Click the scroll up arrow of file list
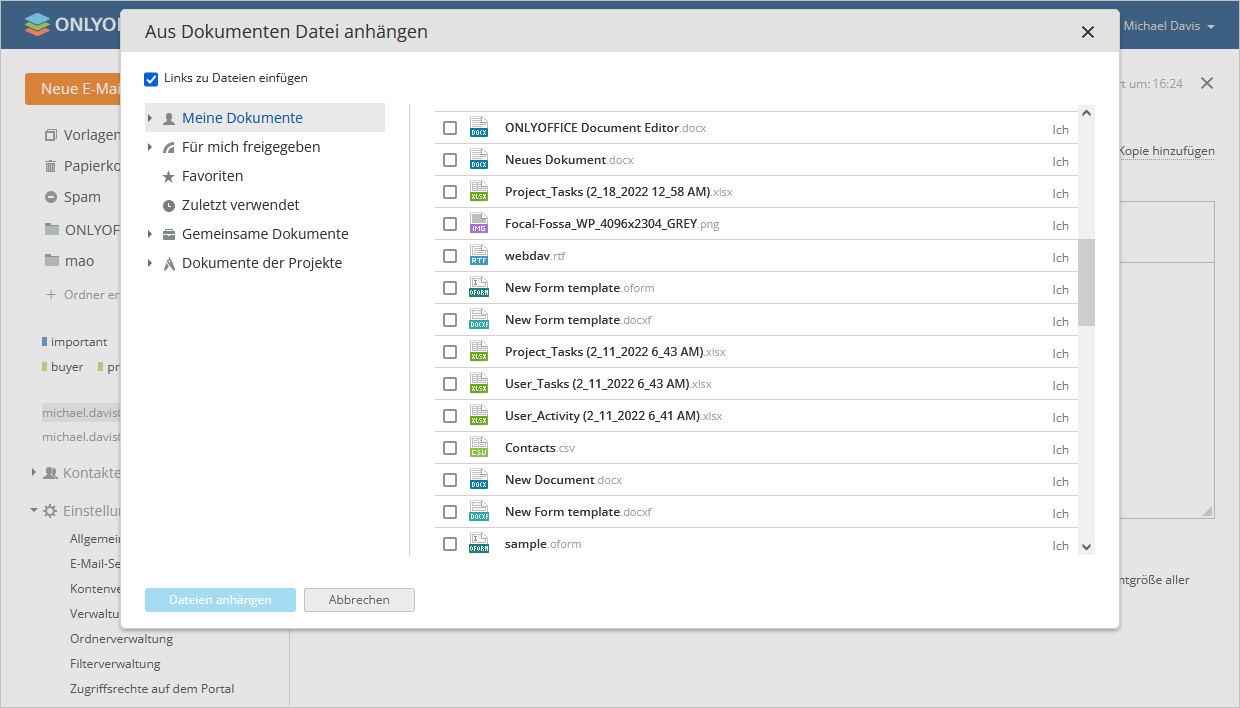Image resolution: width=1240 pixels, height=708 pixels. (1087, 112)
